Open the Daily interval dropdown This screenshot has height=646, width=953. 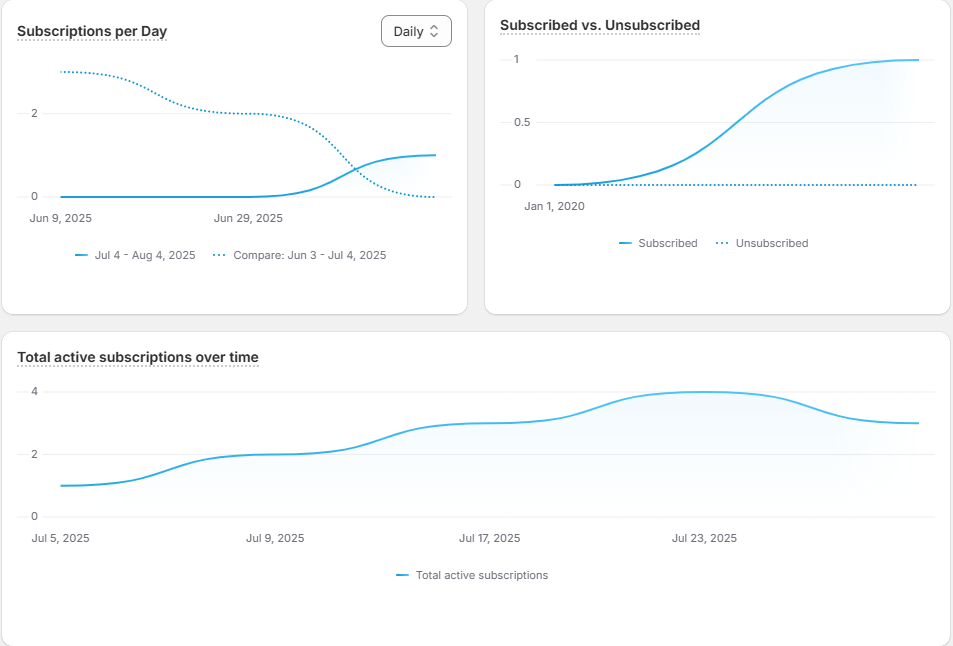tap(416, 31)
